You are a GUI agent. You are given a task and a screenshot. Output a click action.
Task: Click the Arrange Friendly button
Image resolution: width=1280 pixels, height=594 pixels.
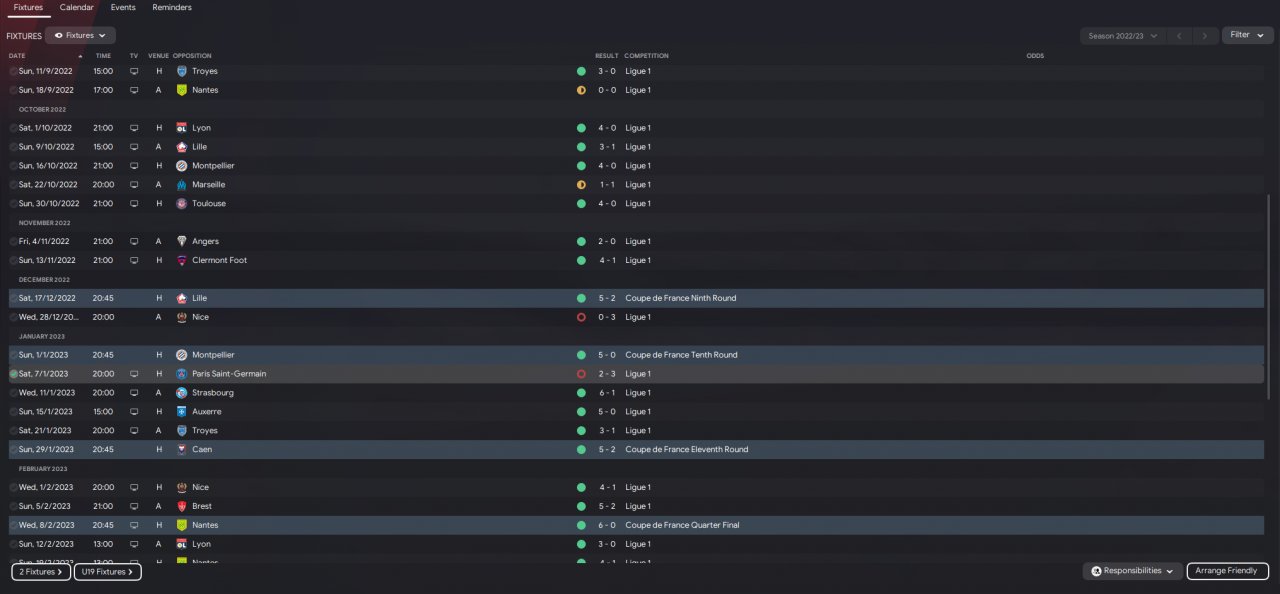point(1227,571)
